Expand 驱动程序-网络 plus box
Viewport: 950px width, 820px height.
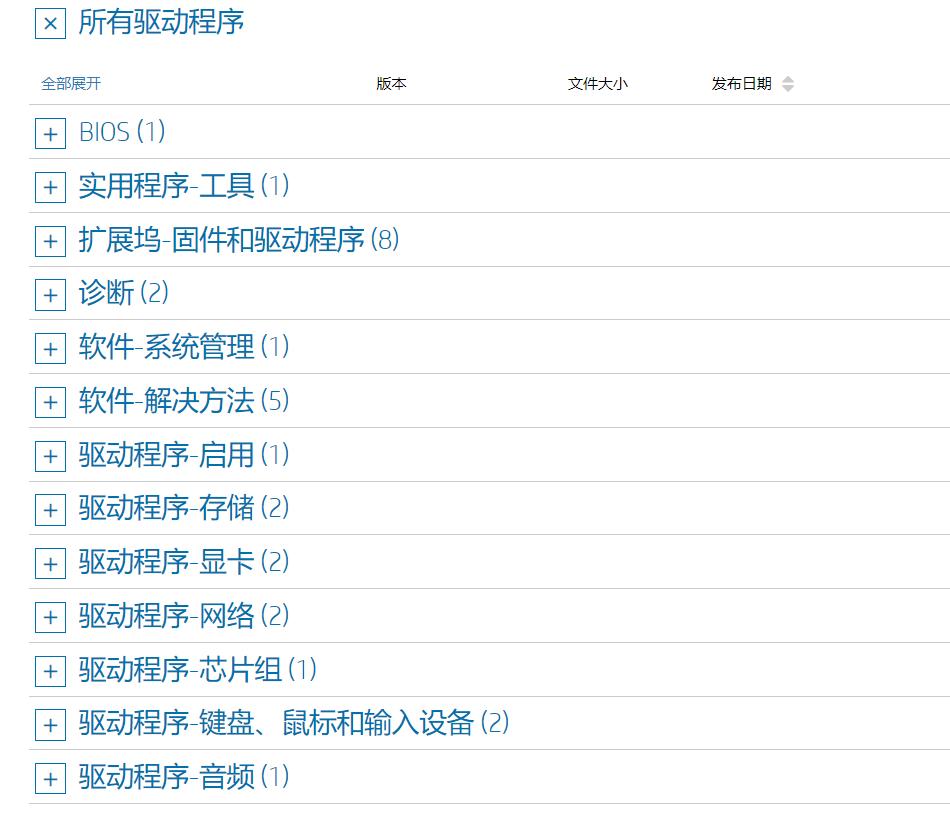pyautogui.click(x=50, y=618)
